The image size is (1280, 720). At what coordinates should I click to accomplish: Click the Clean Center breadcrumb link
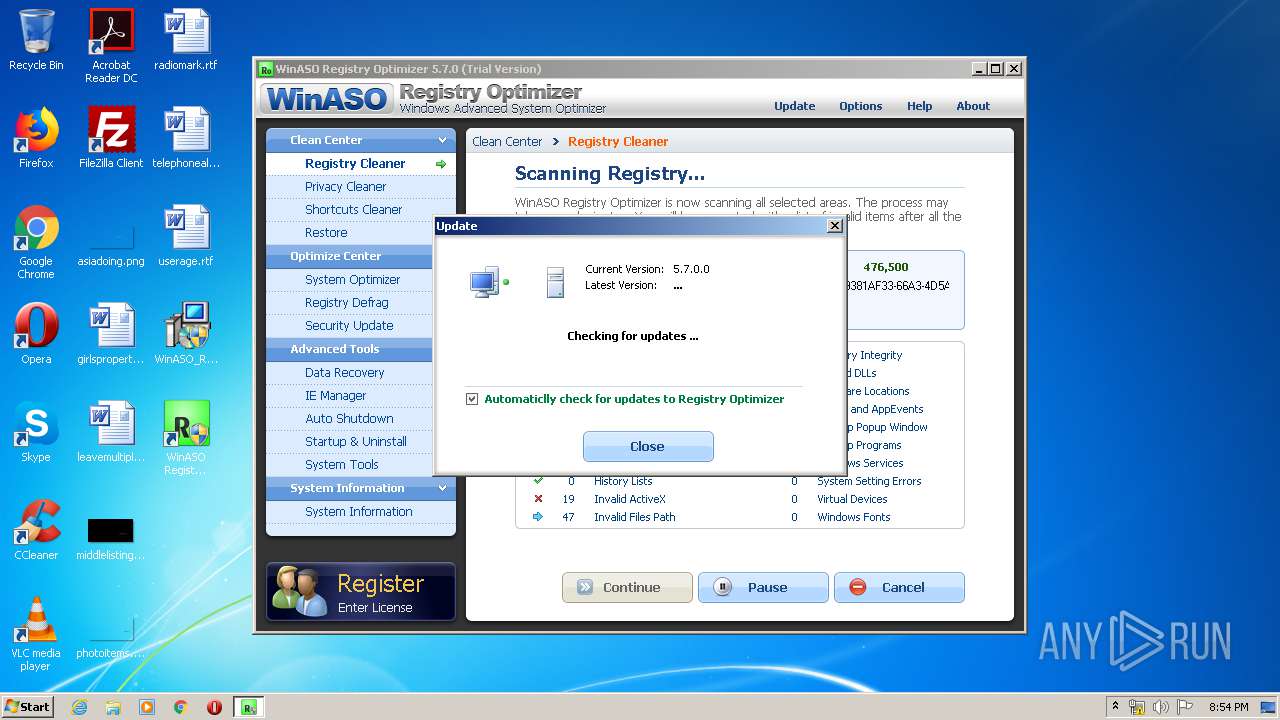coord(507,141)
